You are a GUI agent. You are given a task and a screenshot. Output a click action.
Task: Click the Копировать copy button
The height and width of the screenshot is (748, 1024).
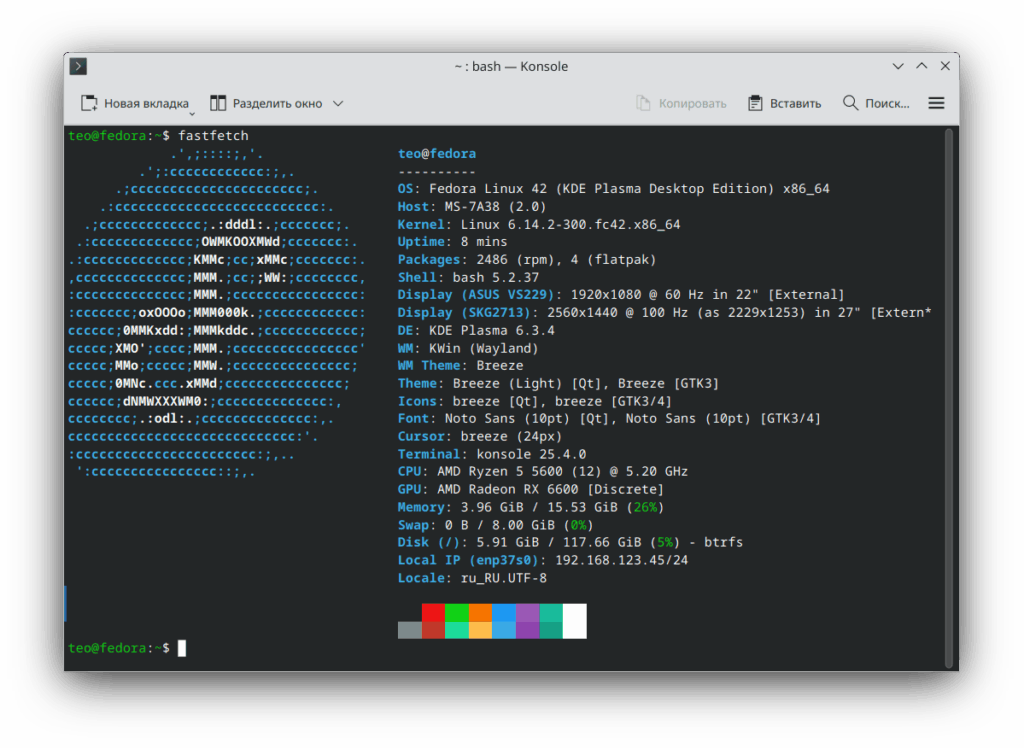coord(681,103)
